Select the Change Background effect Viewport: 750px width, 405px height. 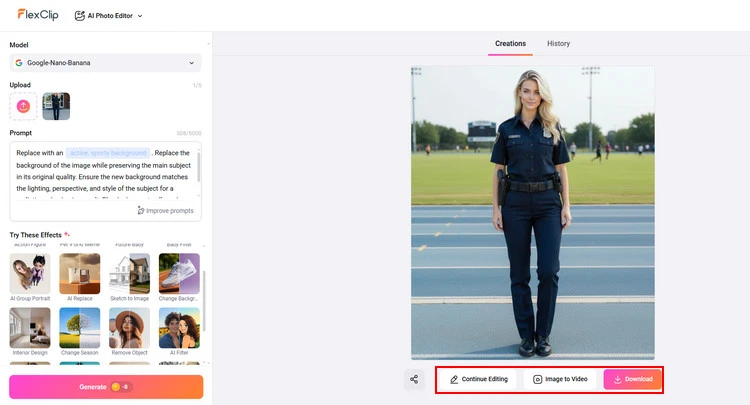coord(179,274)
